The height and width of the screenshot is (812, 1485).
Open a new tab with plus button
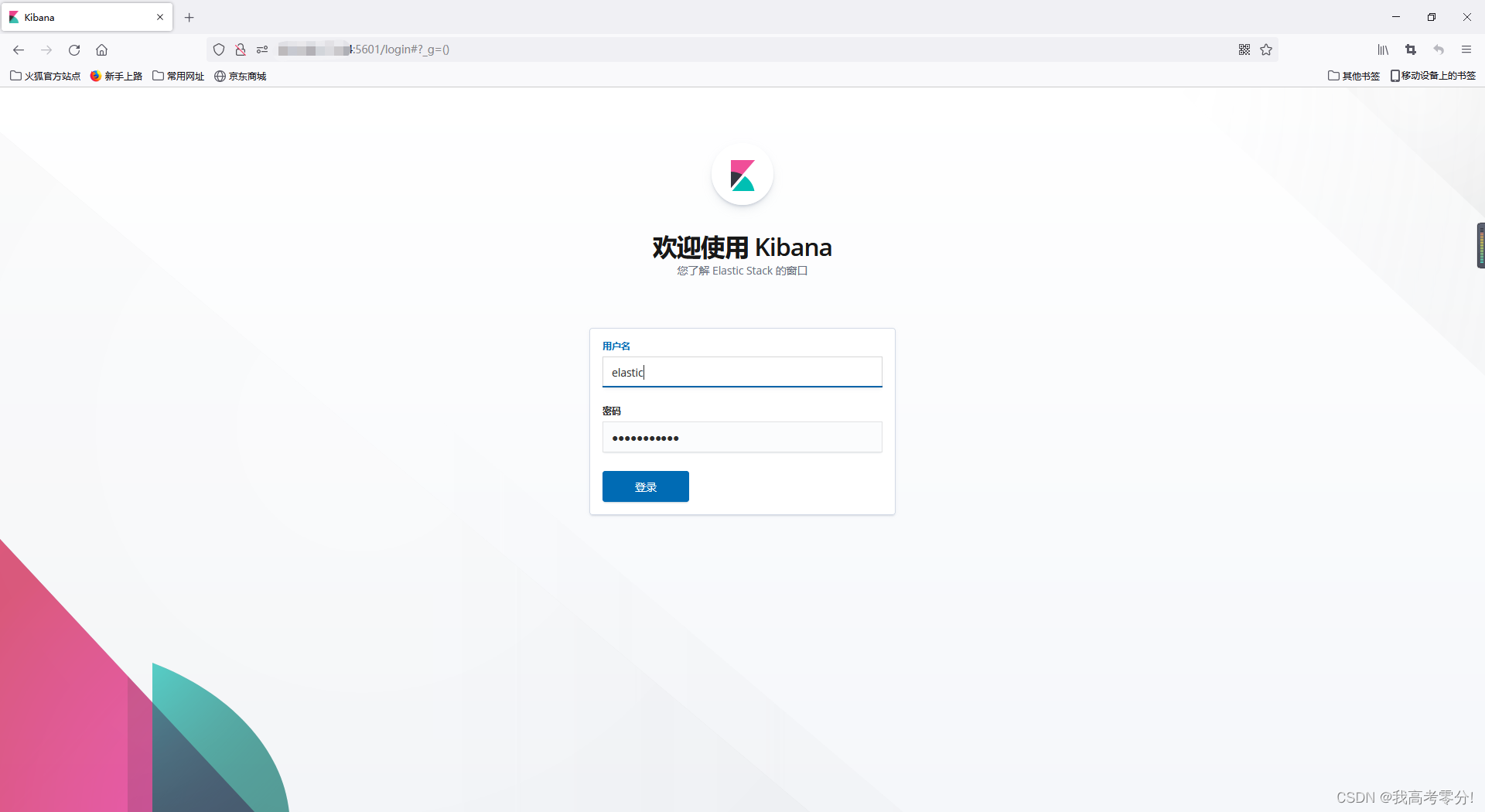pos(189,17)
